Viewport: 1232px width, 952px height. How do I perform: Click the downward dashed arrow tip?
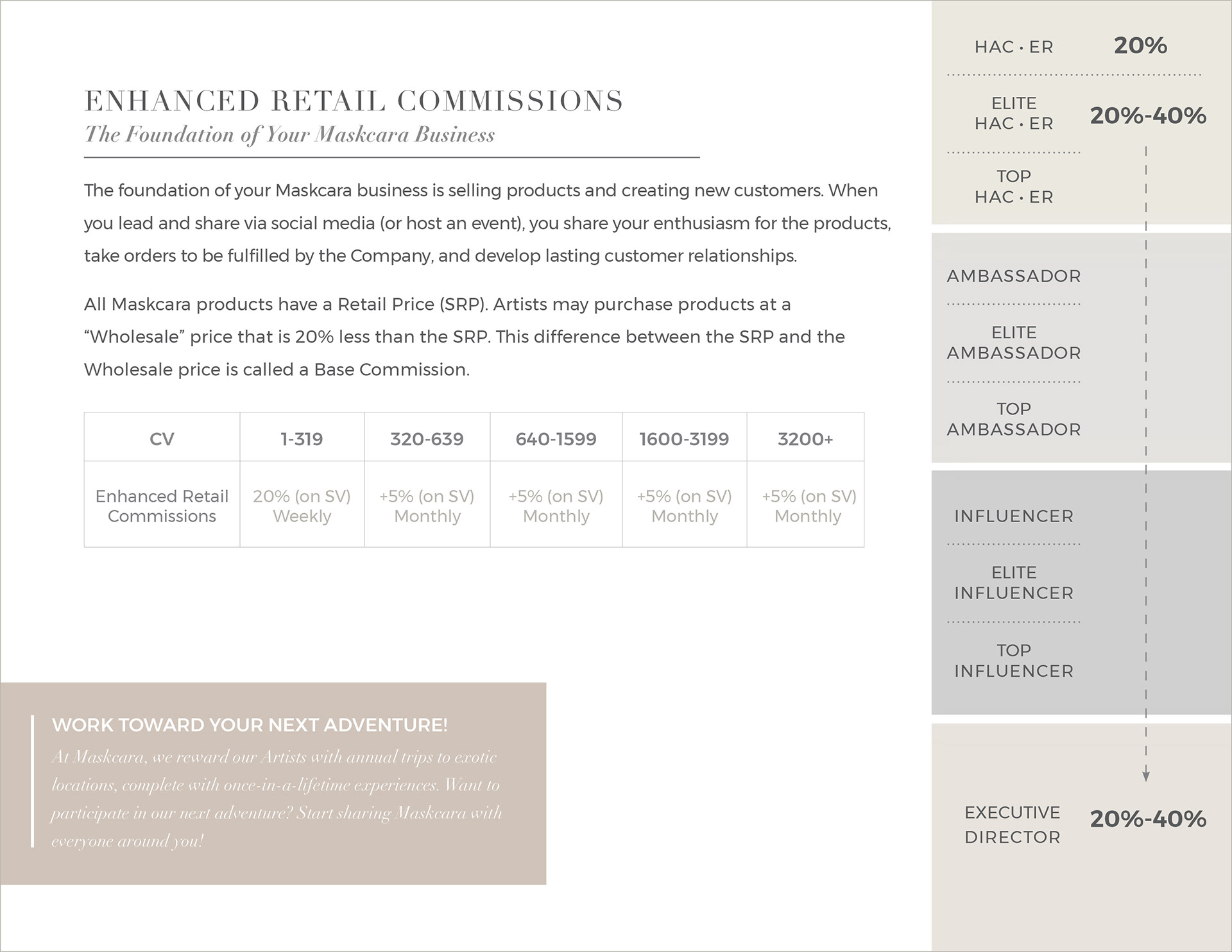1146,776
